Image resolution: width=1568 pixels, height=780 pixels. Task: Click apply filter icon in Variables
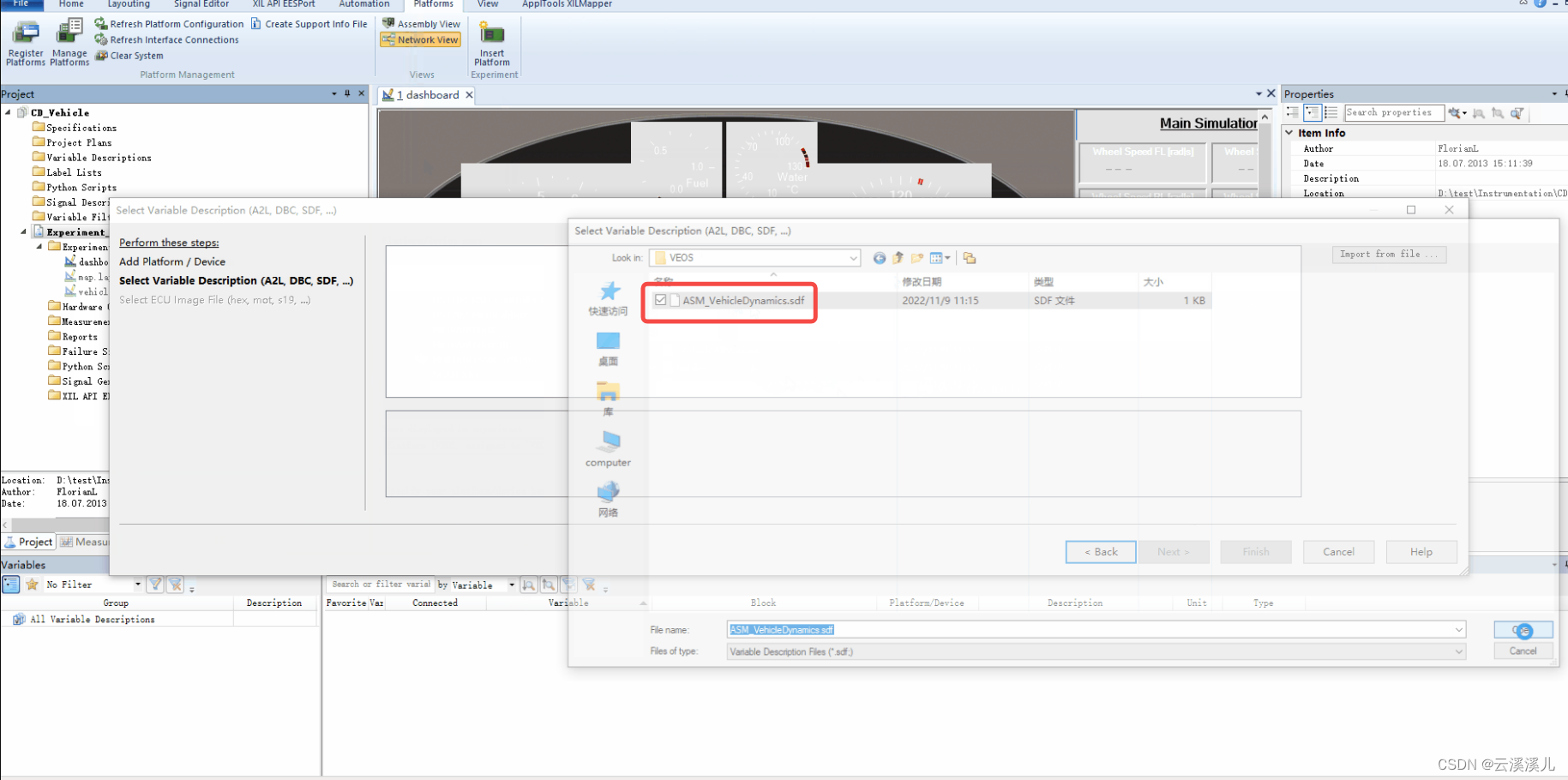click(155, 585)
